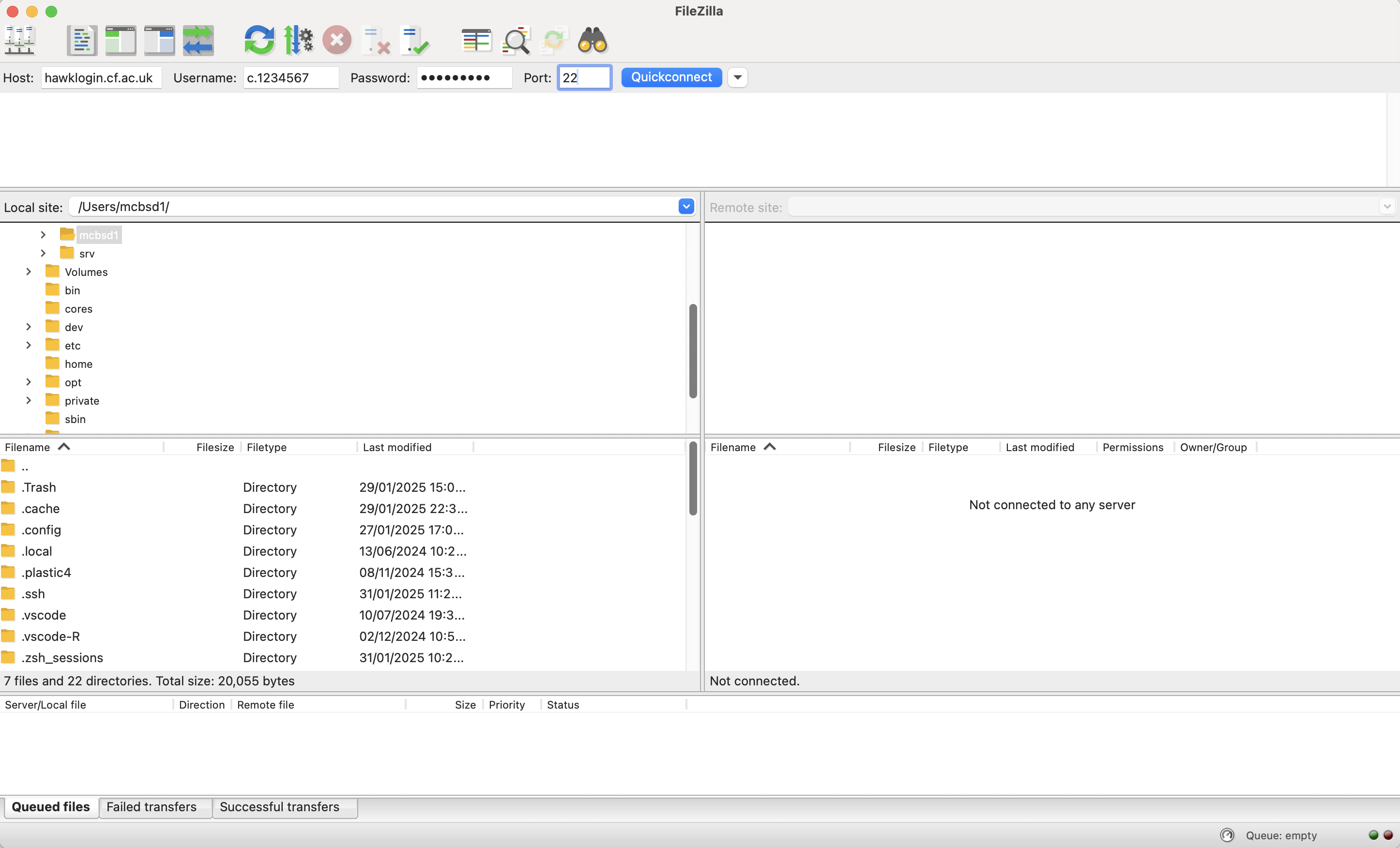Sort local list by Last modified
Screen dimensions: 1400x848
[415, 447]
